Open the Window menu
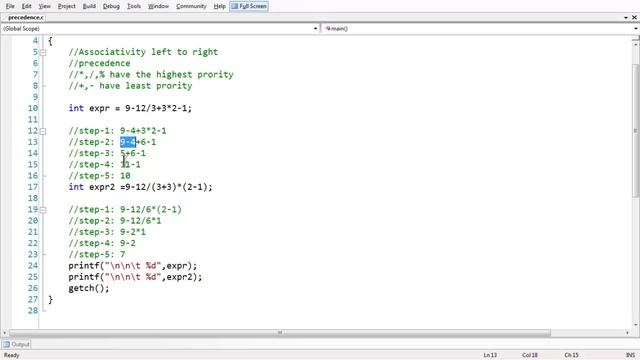 (158, 6)
